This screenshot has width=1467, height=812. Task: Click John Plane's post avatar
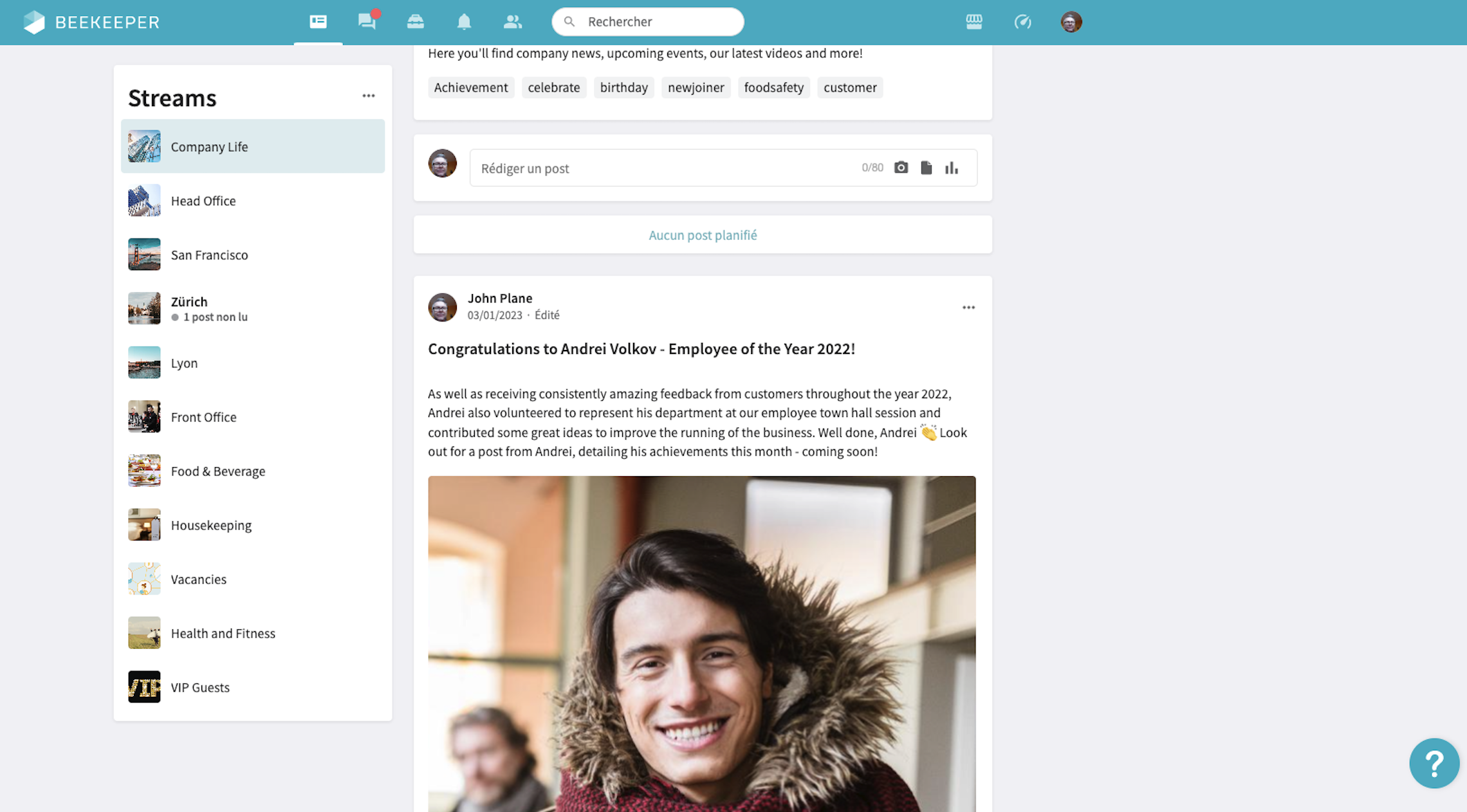point(443,307)
